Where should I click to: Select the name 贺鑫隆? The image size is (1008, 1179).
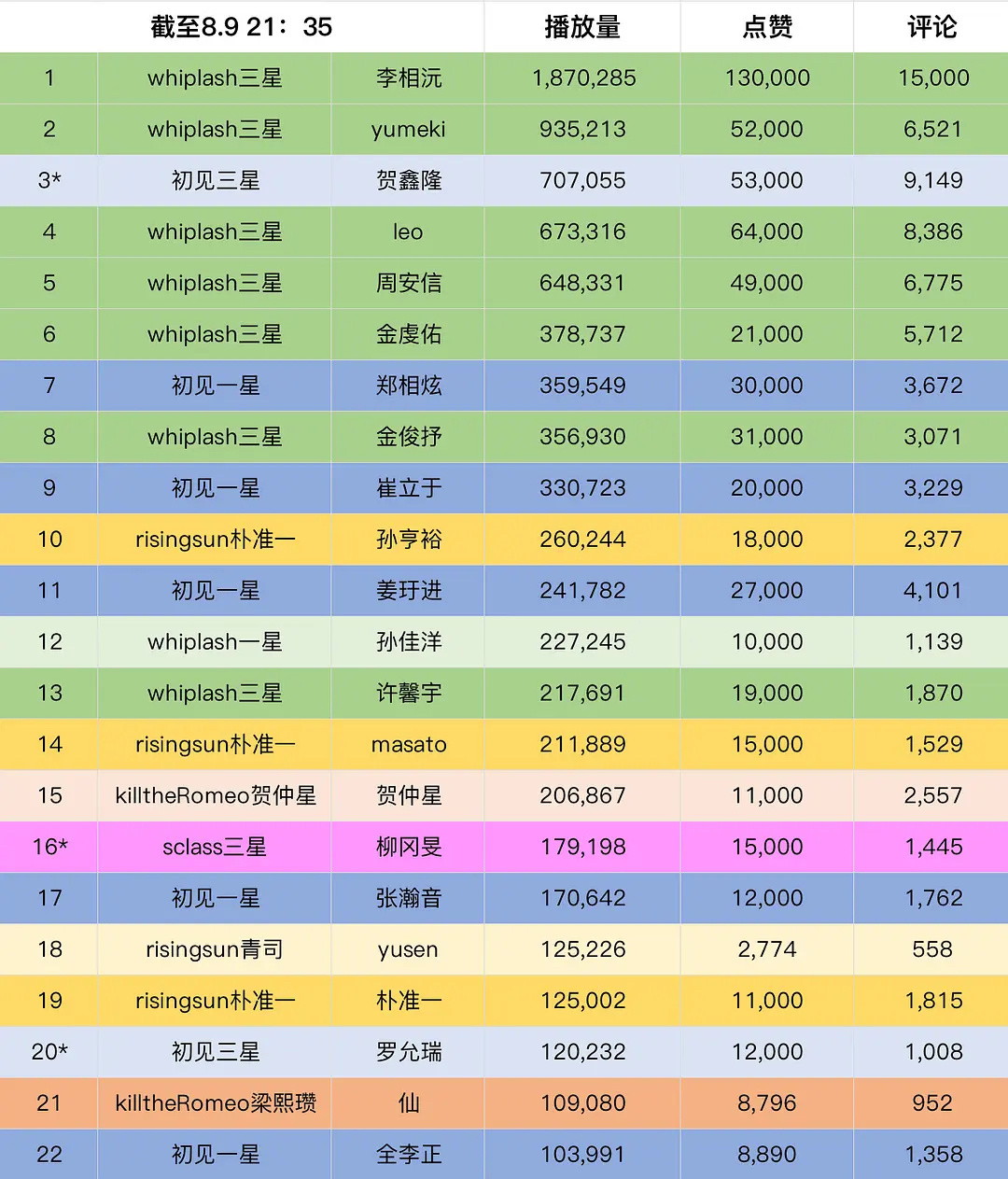pos(409,181)
